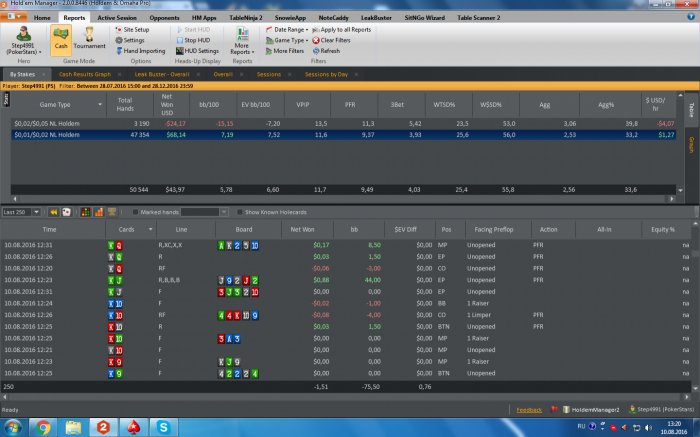This screenshot has height=437, width=700.
Task: Open PokerStars from taskbar
Action: (x=133, y=428)
